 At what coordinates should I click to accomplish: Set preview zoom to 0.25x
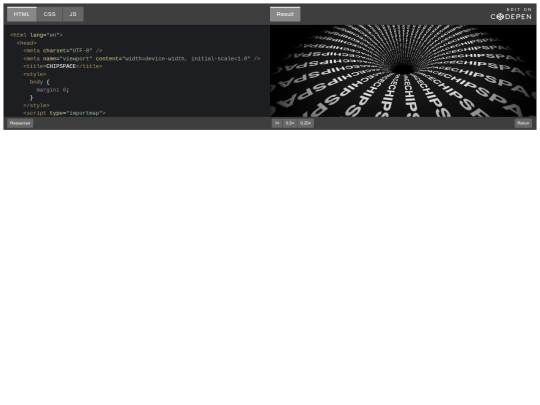point(305,123)
